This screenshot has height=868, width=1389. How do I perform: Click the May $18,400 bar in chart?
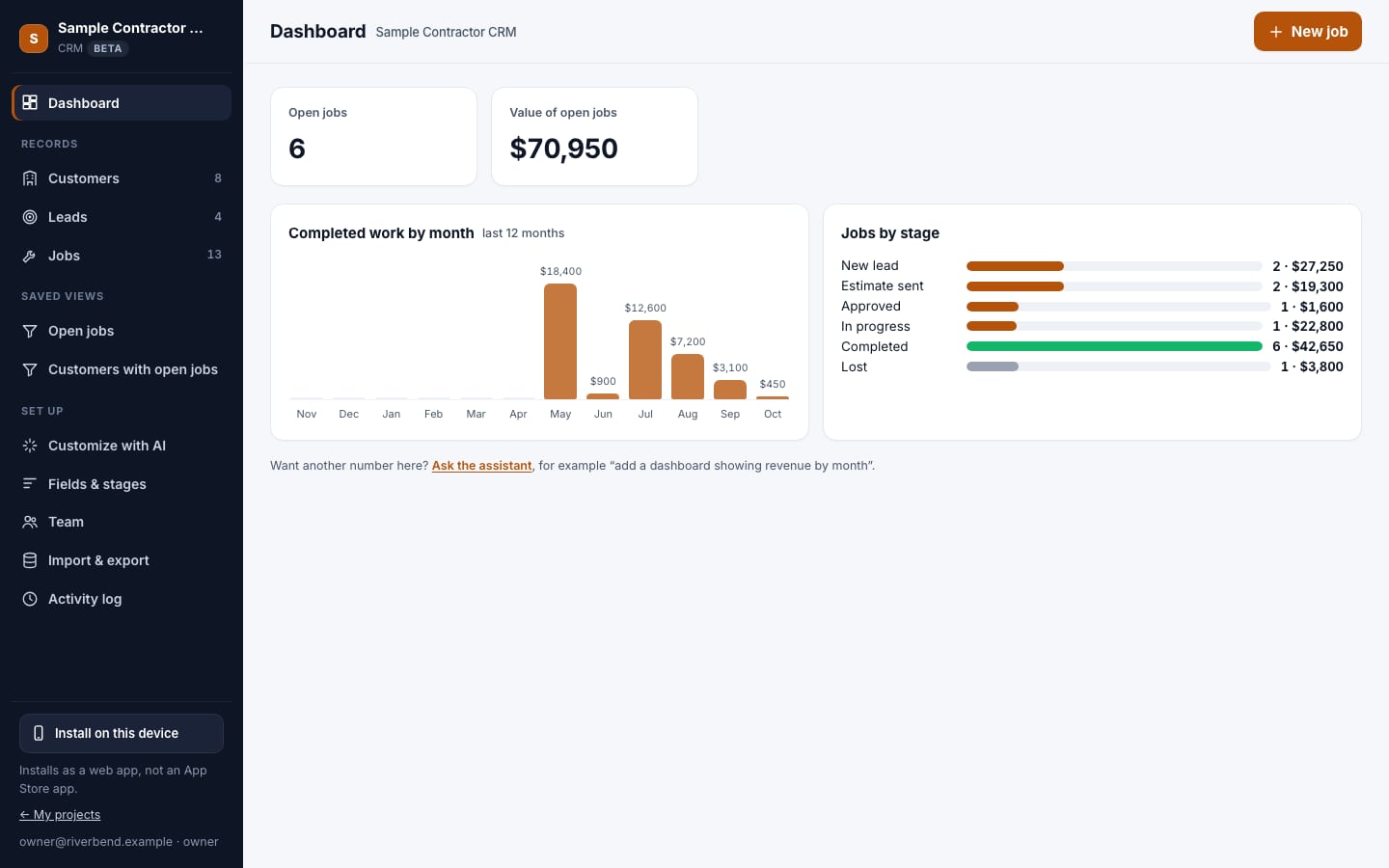click(x=560, y=341)
